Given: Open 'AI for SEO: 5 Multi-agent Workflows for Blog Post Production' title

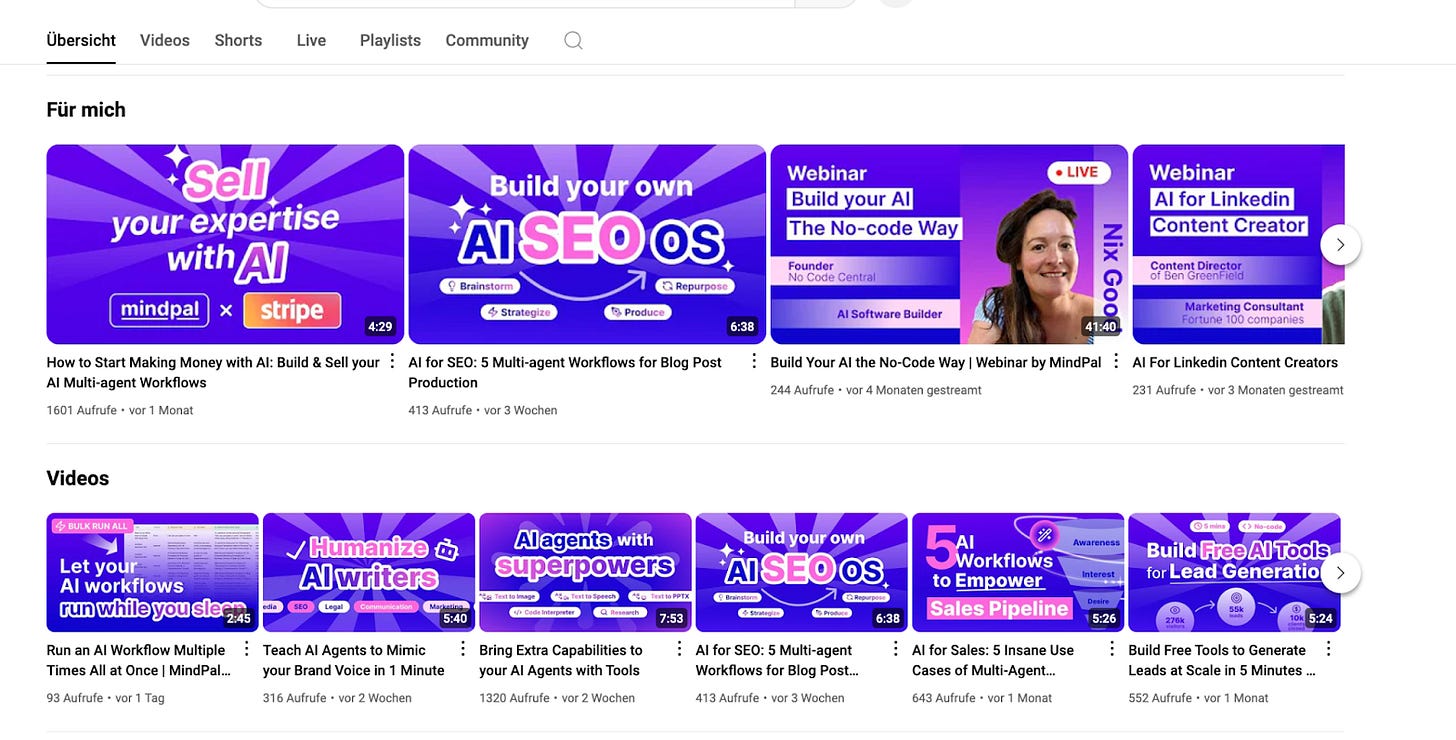Looking at the screenshot, I should tap(565, 372).
